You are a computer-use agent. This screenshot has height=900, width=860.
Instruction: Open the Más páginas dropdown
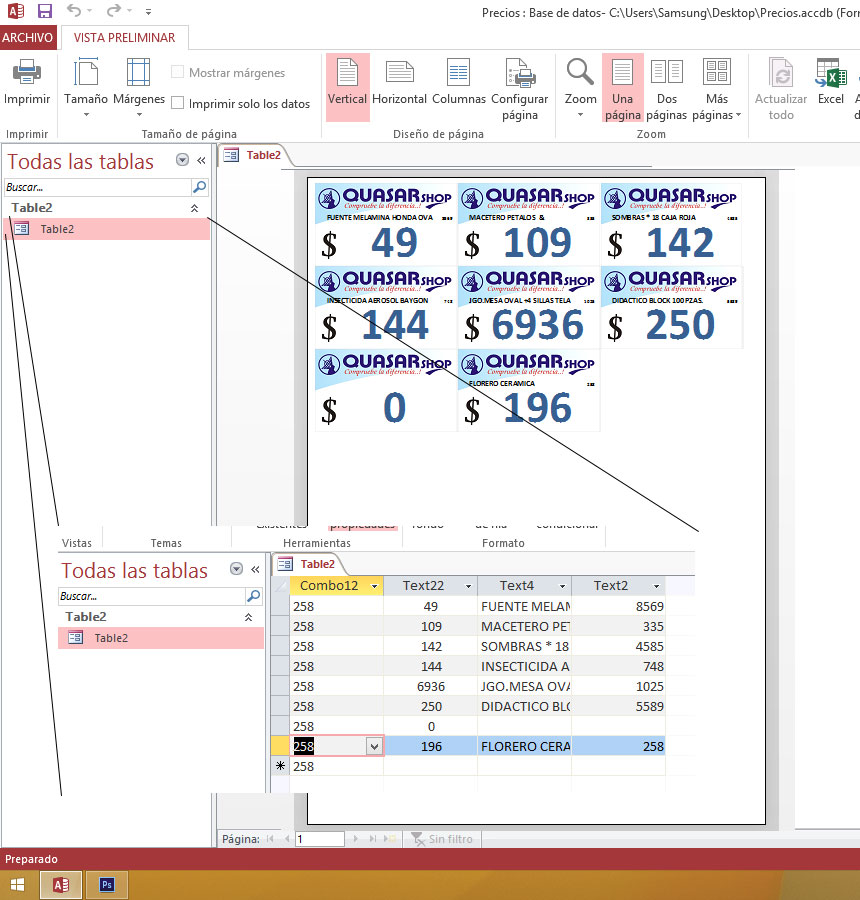click(716, 90)
